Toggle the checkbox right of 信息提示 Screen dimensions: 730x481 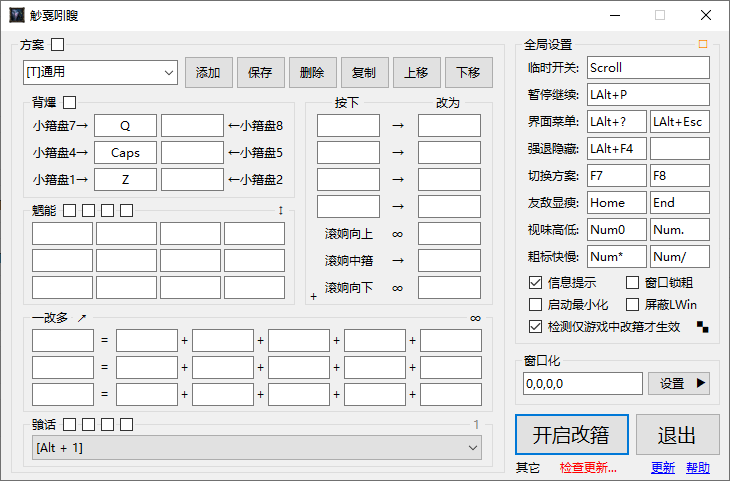point(632,283)
